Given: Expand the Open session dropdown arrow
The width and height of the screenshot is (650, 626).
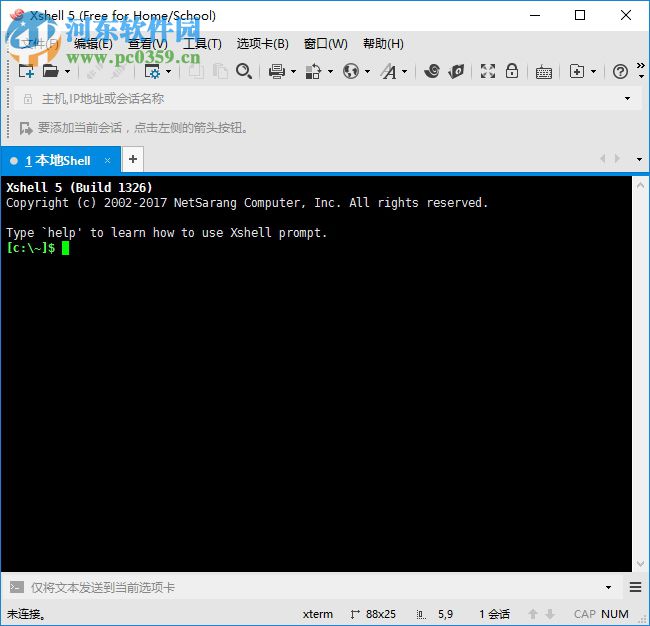Looking at the screenshot, I should tap(68, 72).
